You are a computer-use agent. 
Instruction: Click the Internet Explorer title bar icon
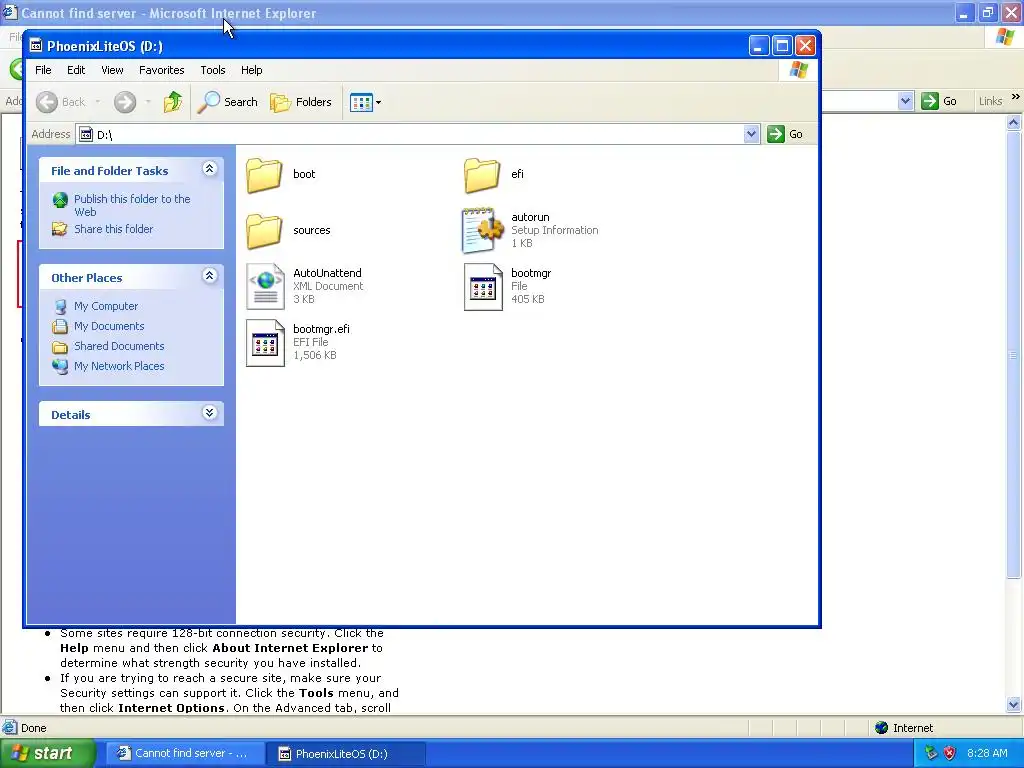[x=9, y=12]
